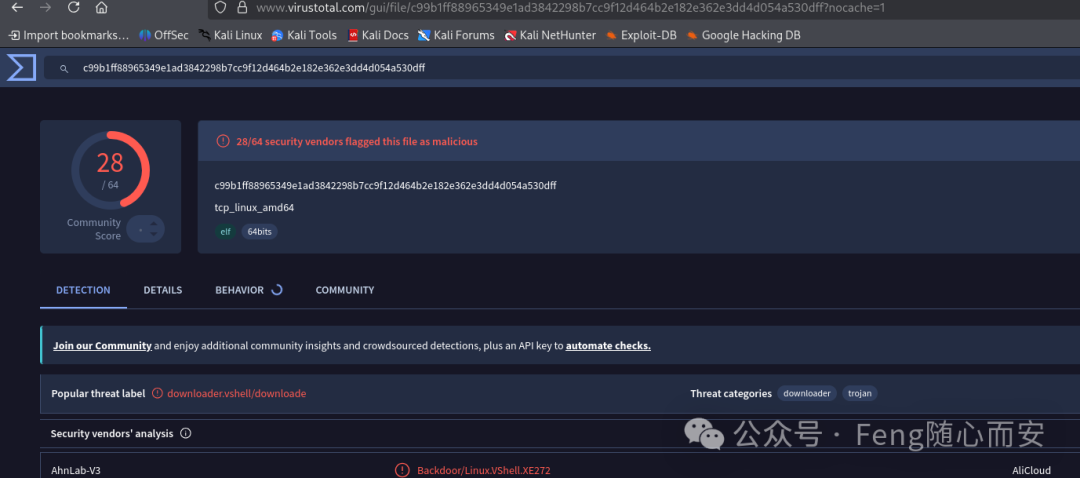Click Security vendors' analysis info icon

point(186,433)
